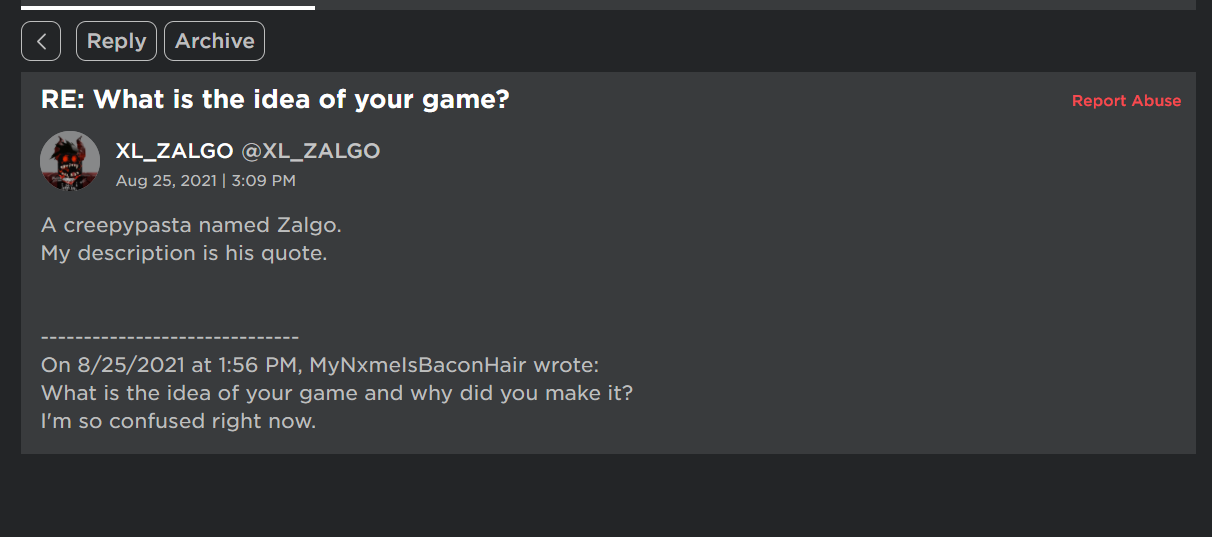
Task: Archive this message
Action: click(214, 41)
